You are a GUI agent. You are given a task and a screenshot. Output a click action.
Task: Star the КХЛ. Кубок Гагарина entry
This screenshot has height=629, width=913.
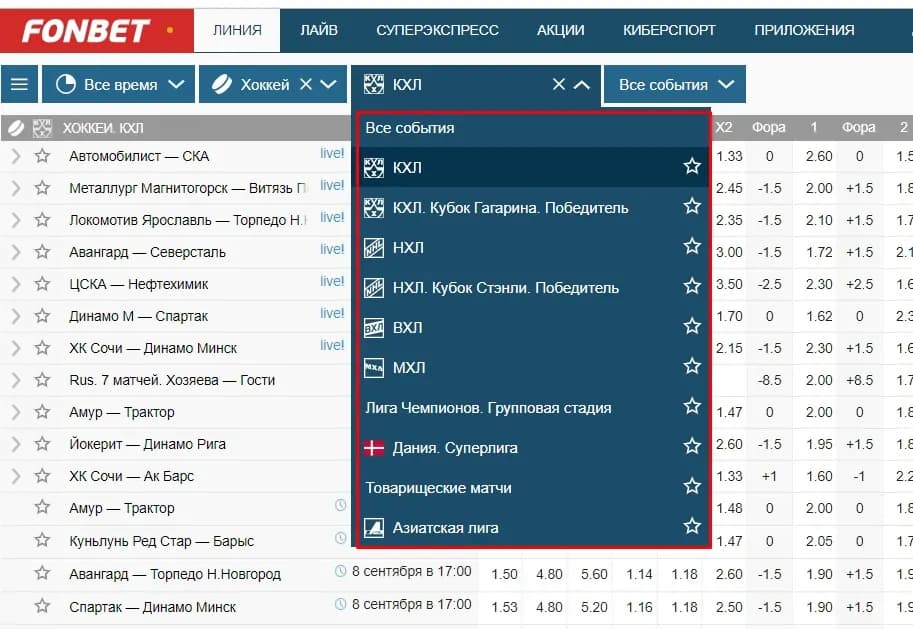click(x=692, y=206)
